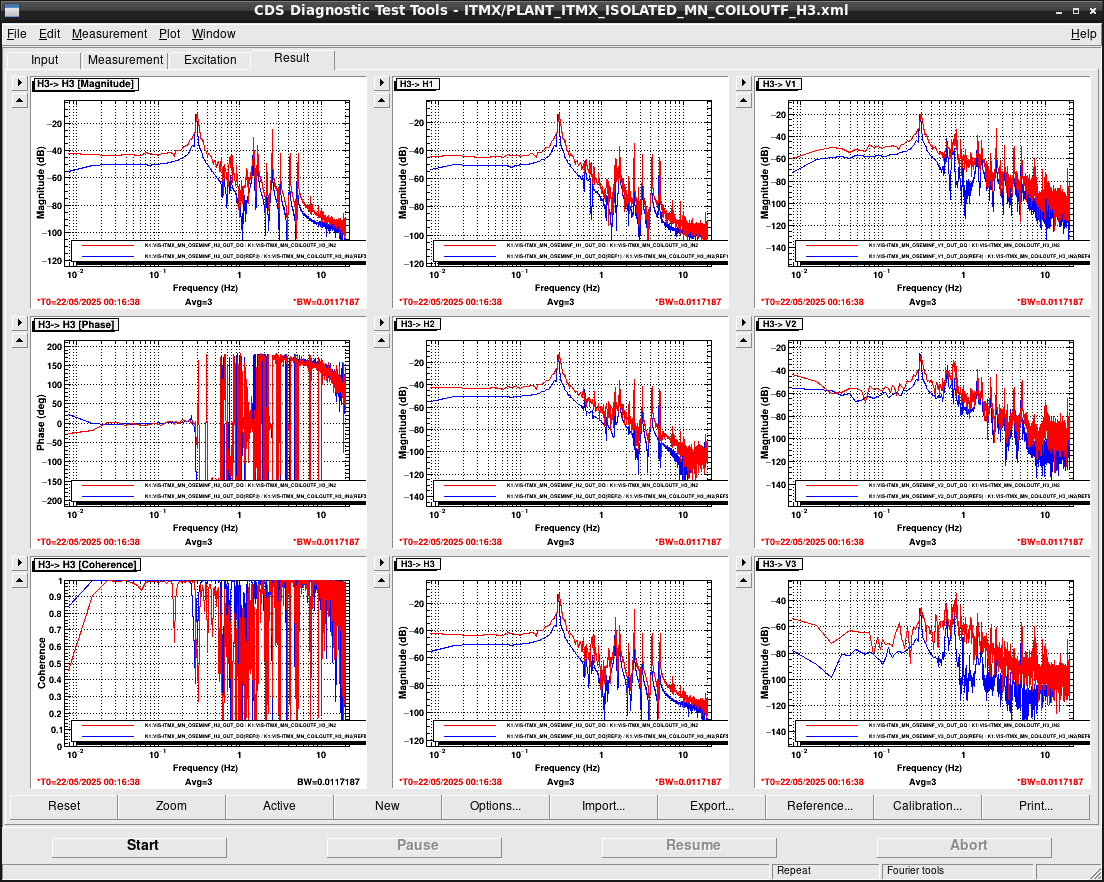Click the Fourier tools status field

pos(958,871)
